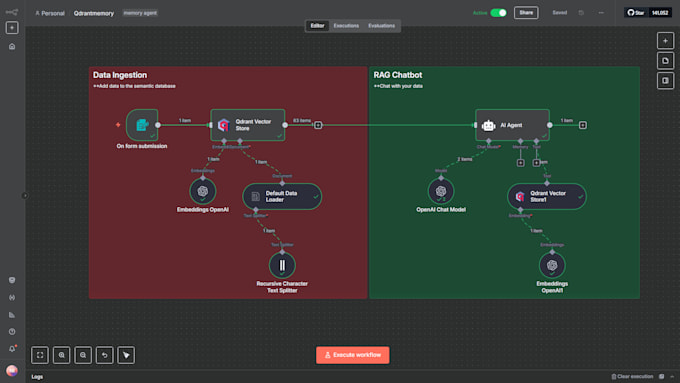The width and height of the screenshot is (680, 383).
Task: Open the Home icon in the left sidebar
Action: coord(12,46)
